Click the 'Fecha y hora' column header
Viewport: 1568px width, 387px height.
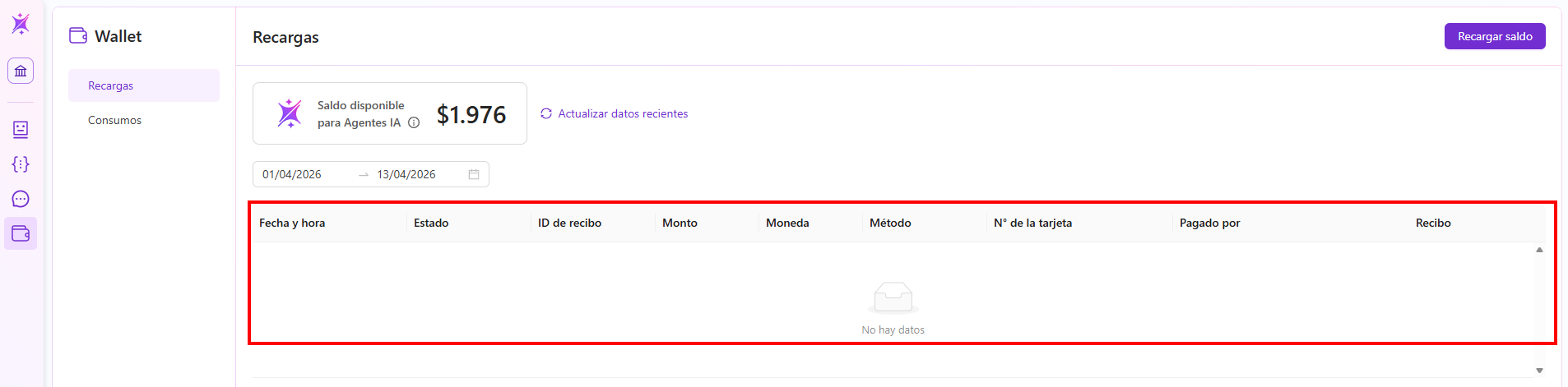292,223
